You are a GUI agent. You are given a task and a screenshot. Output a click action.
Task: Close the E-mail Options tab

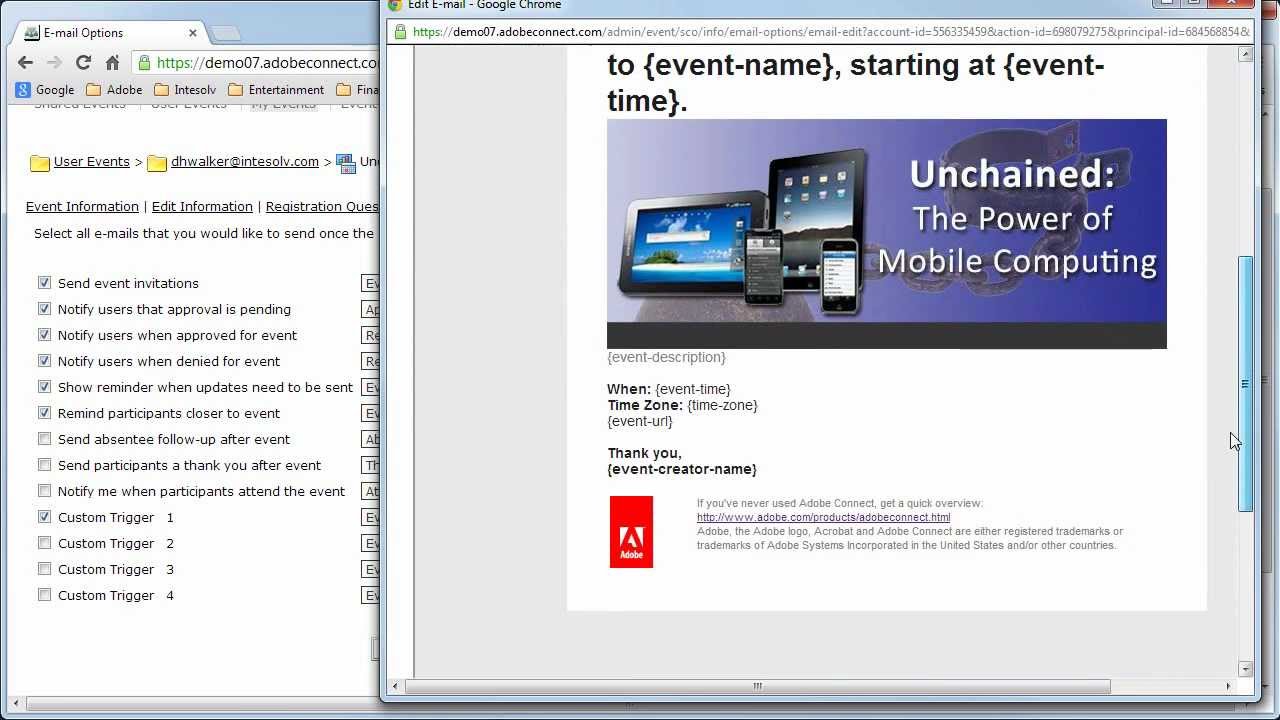click(x=193, y=33)
